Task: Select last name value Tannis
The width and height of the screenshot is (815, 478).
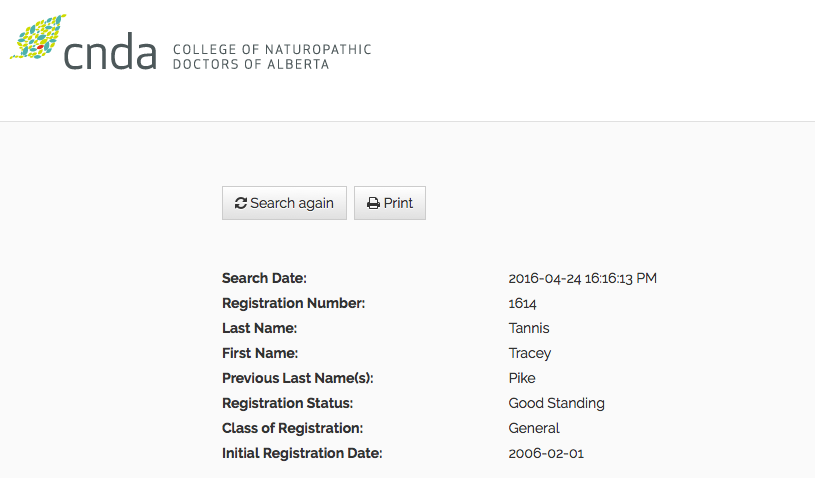Action: [x=529, y=328]
